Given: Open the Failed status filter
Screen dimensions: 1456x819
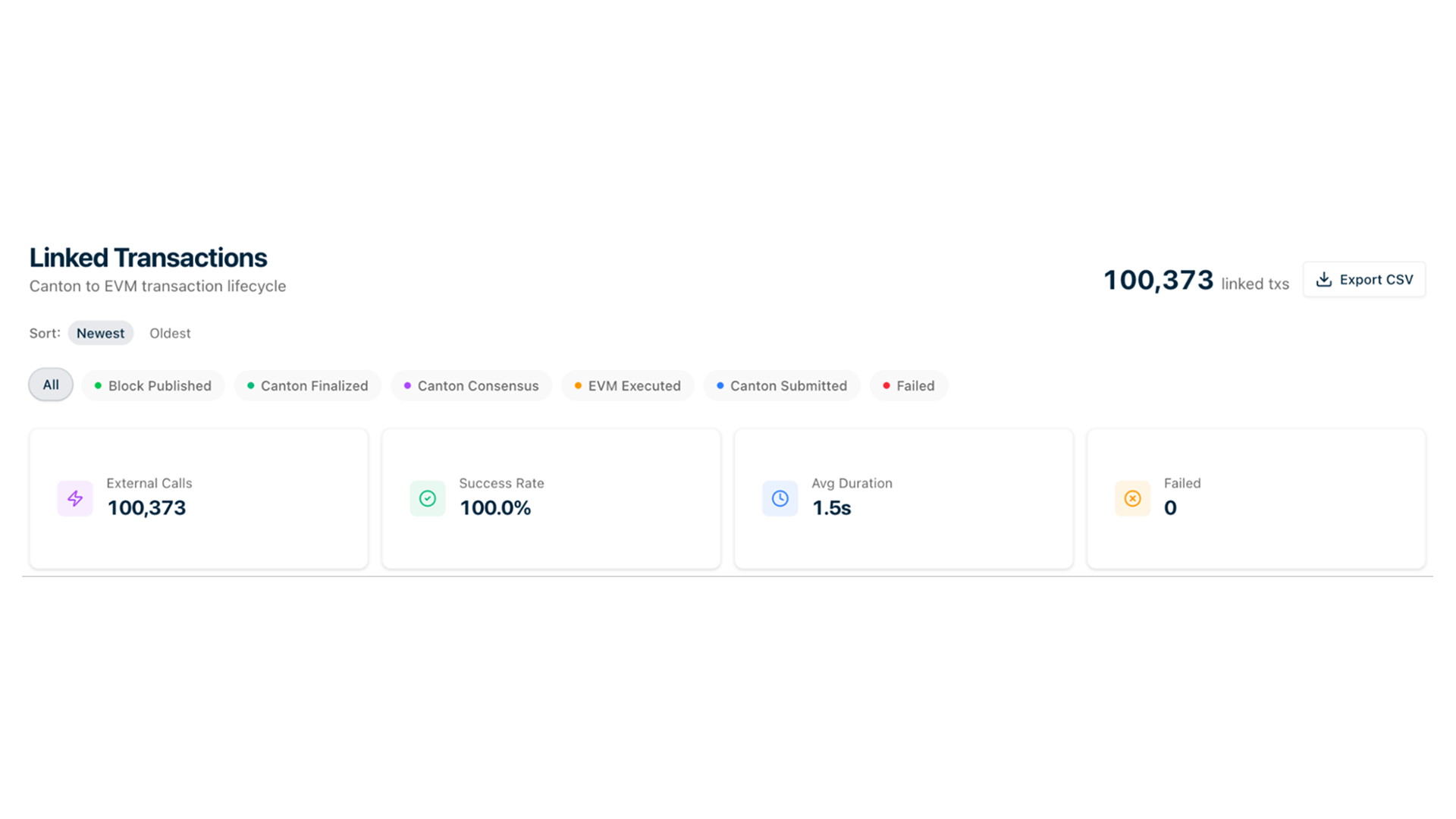Looking at the screenshot, I should pyautogui.click(x=908, y=385).
